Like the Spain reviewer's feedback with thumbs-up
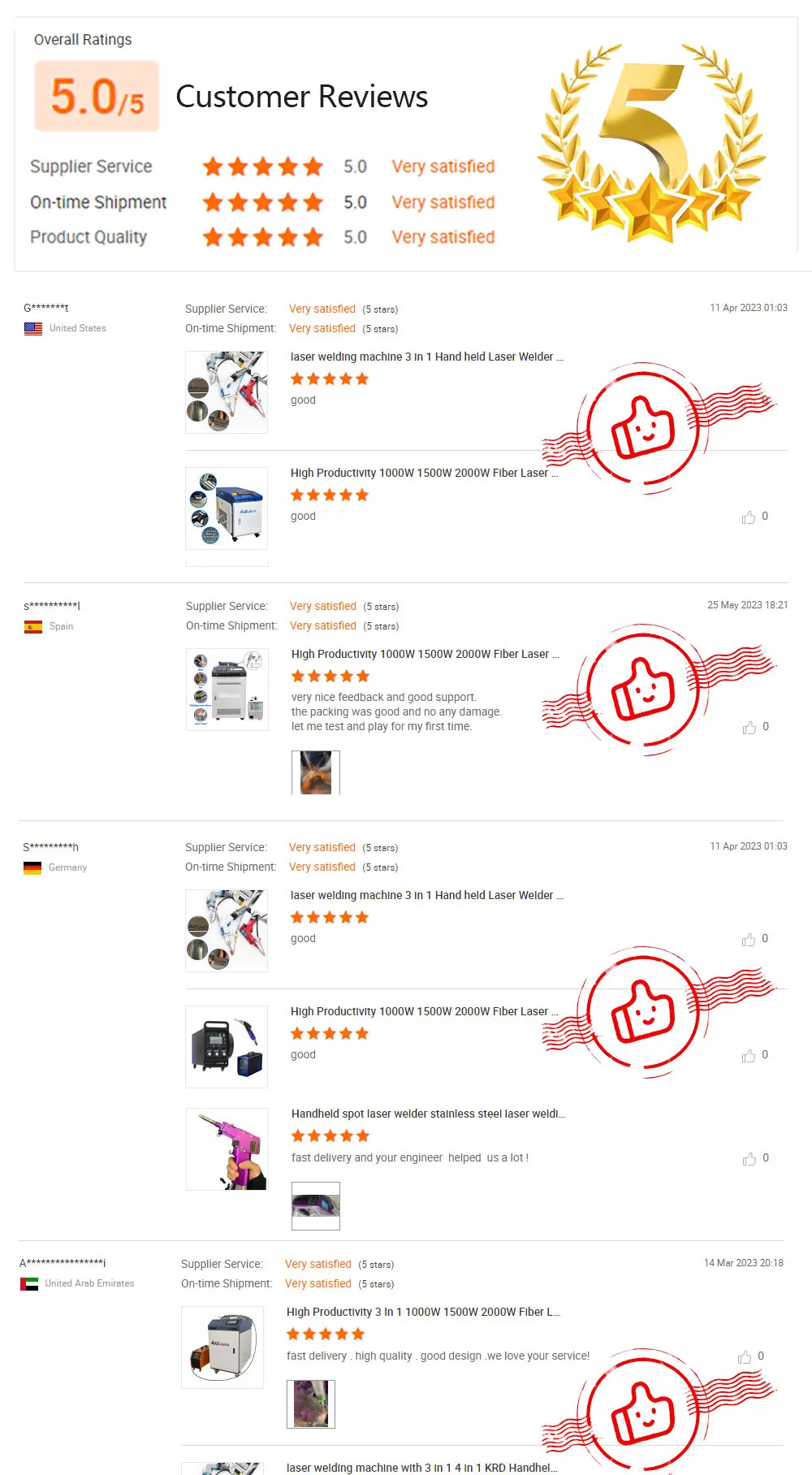Image resolution: width=812 pixels, height=1475 pixels. pyautogui.click(x=749, y=728)
